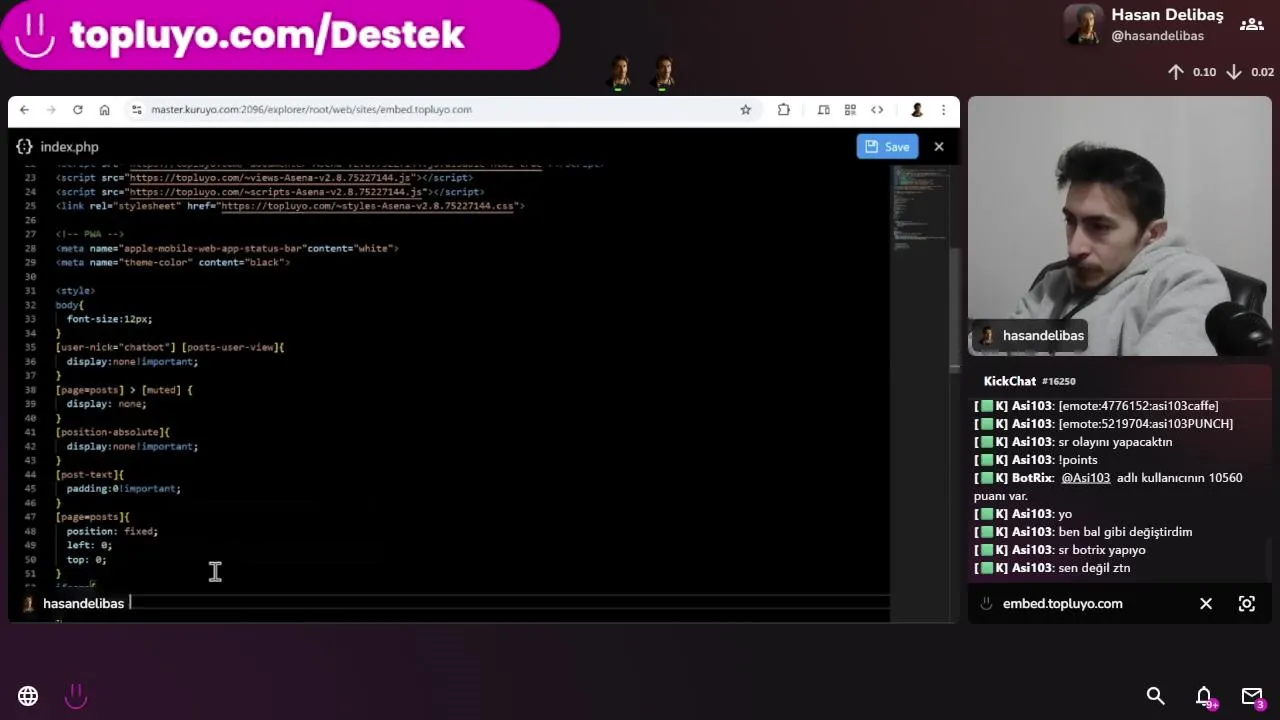This screenshot has height=720, width=1280.
Task: Click the hasandelibas webcam video
Action: pos(1119,226)
